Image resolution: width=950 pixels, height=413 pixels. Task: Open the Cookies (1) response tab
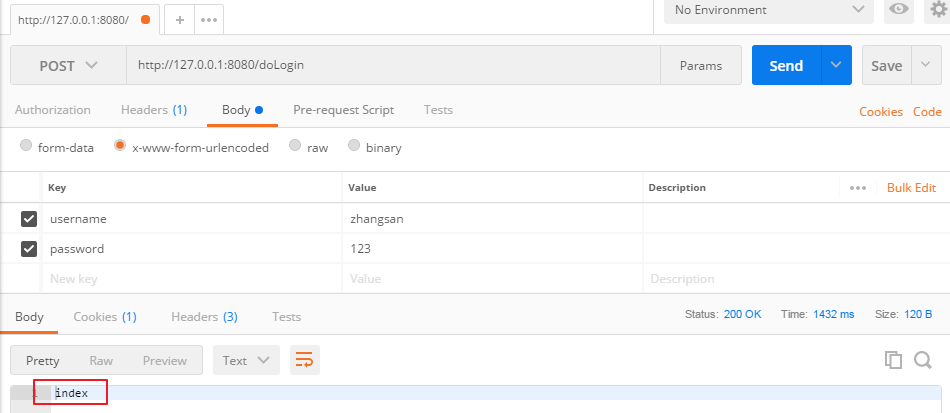pyautogui.click(x=104, y=317)
